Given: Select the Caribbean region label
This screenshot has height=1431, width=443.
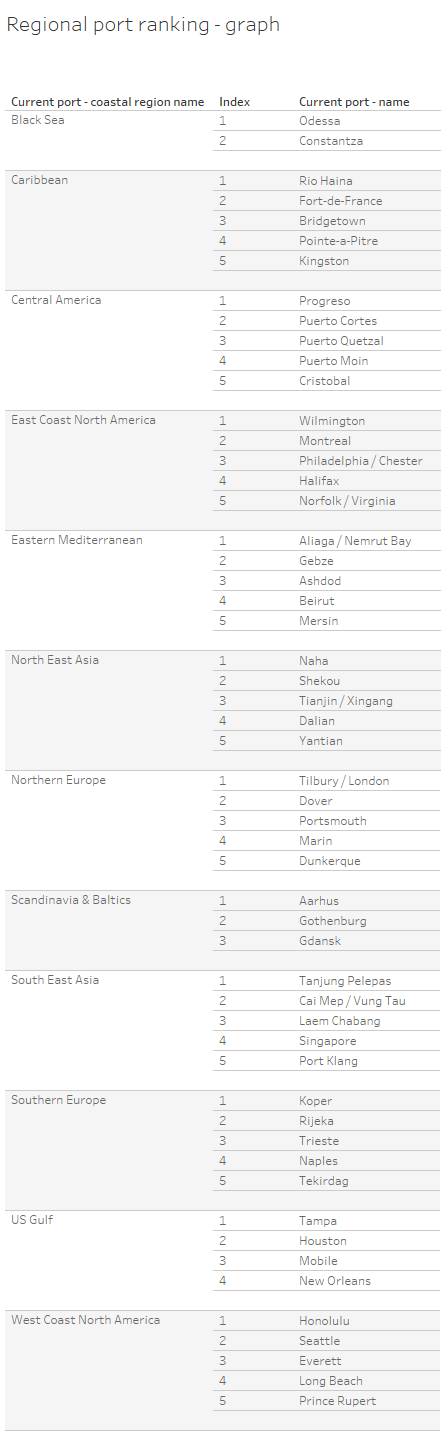Looking at the screenshot, I should click(40, 180).
